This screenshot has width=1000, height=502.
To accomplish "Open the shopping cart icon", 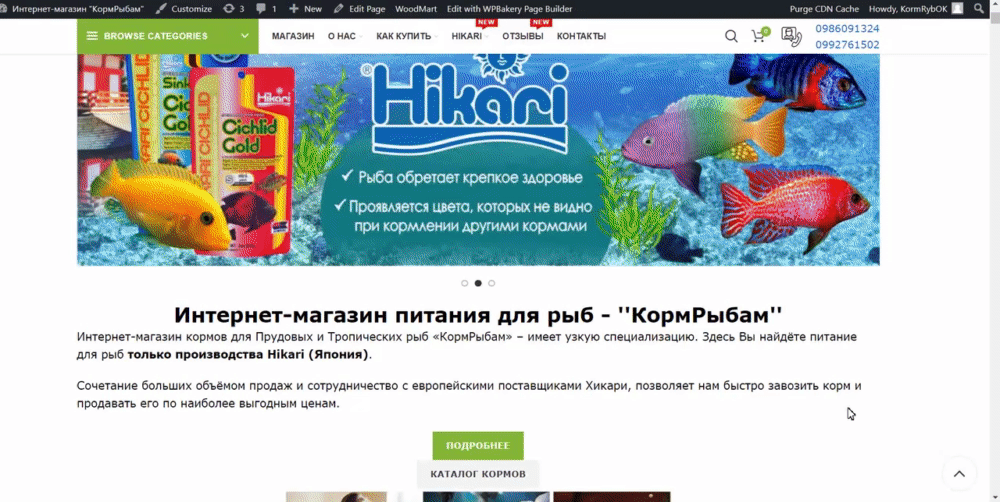I will point(759,36).
